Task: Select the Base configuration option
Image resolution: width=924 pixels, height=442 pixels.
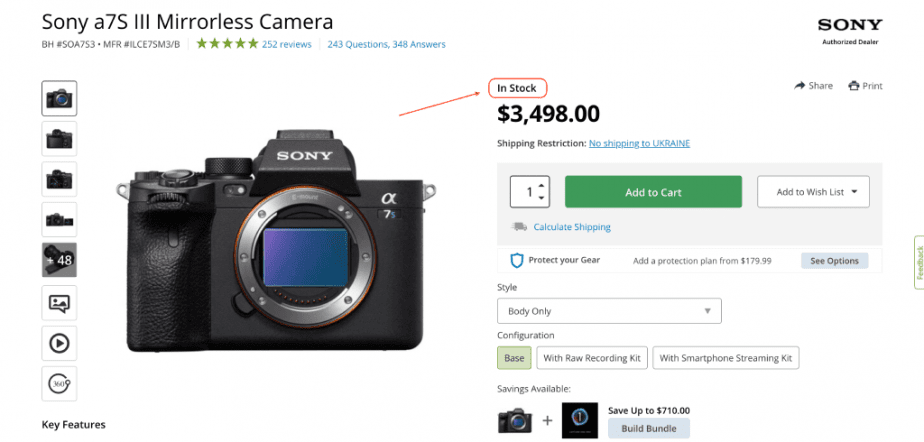Action: pyautogui.click(x=514, y=358)
